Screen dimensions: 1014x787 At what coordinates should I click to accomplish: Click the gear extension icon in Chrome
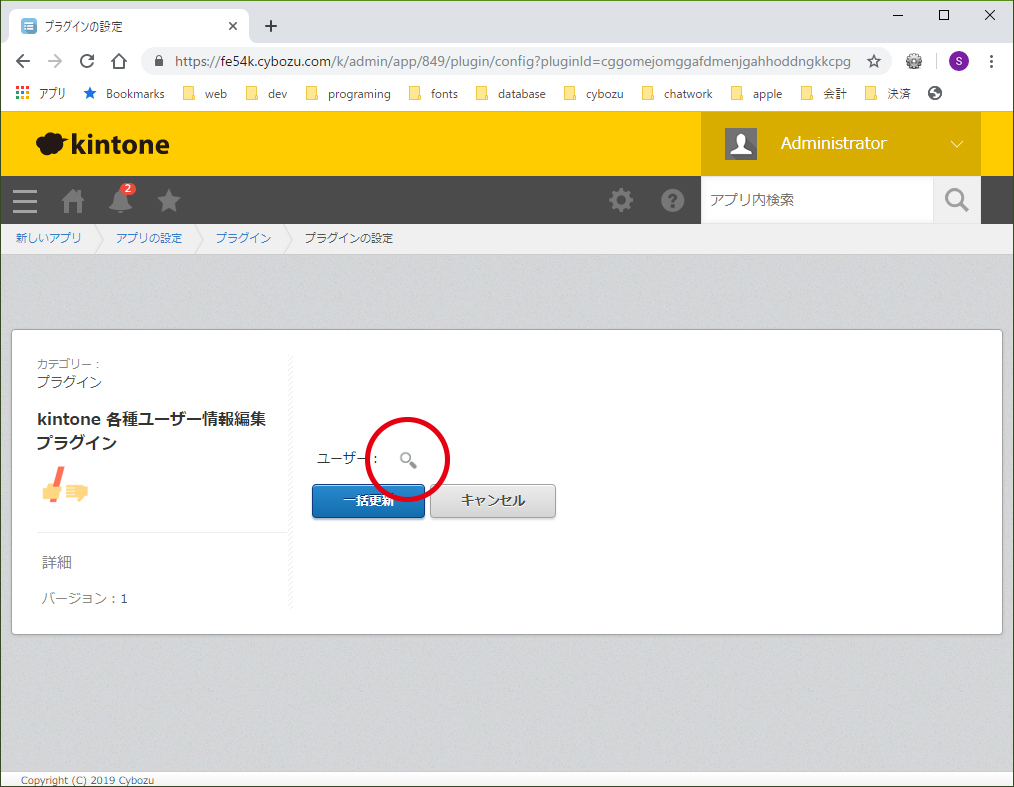click(914, 61)
